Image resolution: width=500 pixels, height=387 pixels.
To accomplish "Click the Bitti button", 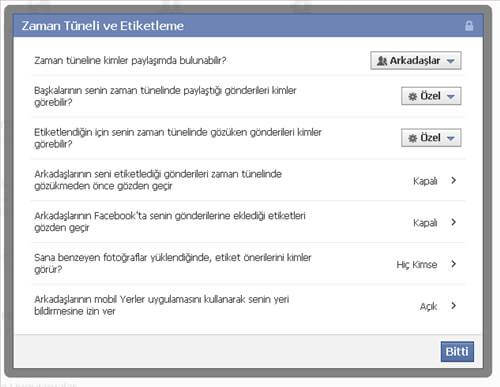I will pos(457,351).
